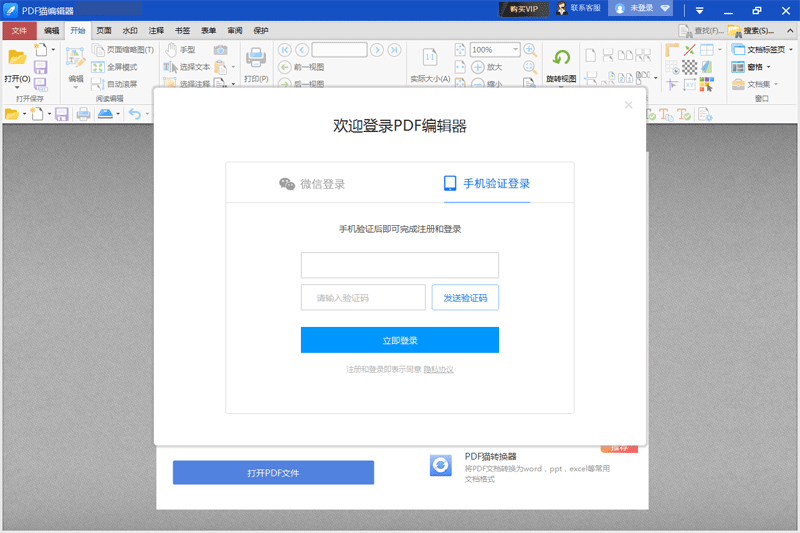Click the Rotate View (旋转视图) icon
The height and width of the screenshot is (533, 800).
(561, 59)
